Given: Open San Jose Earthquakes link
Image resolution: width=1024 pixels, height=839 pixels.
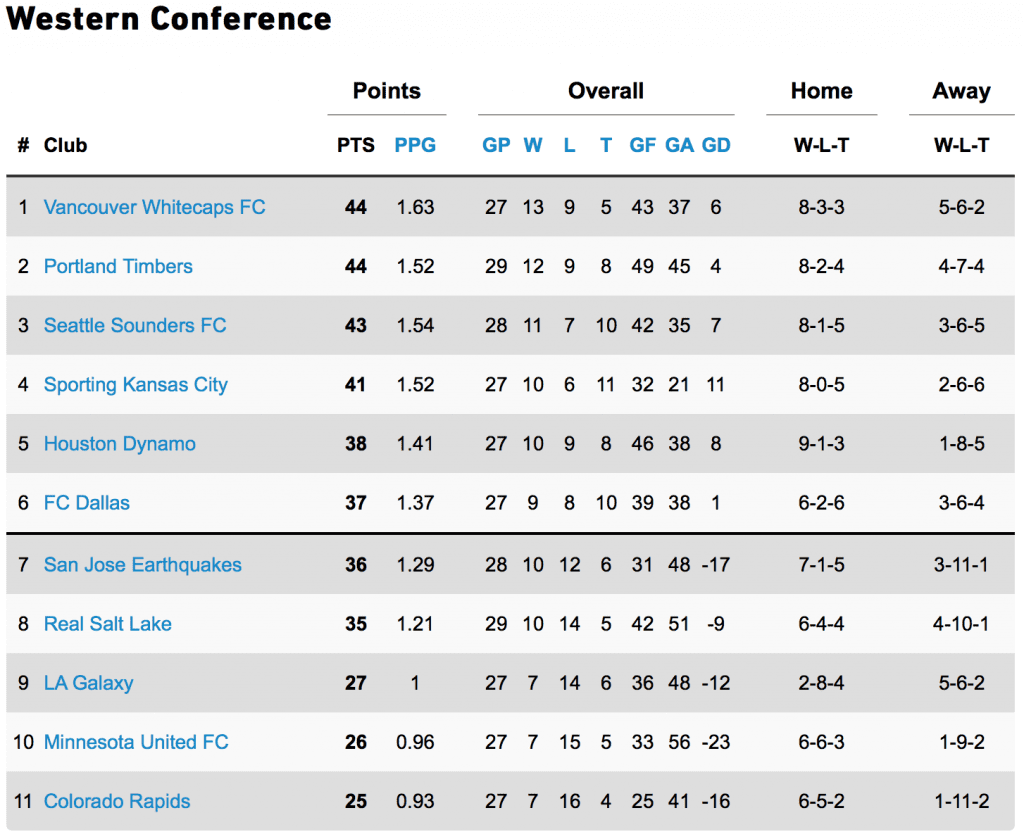Looking at the screenshot, I should [142, 565].
